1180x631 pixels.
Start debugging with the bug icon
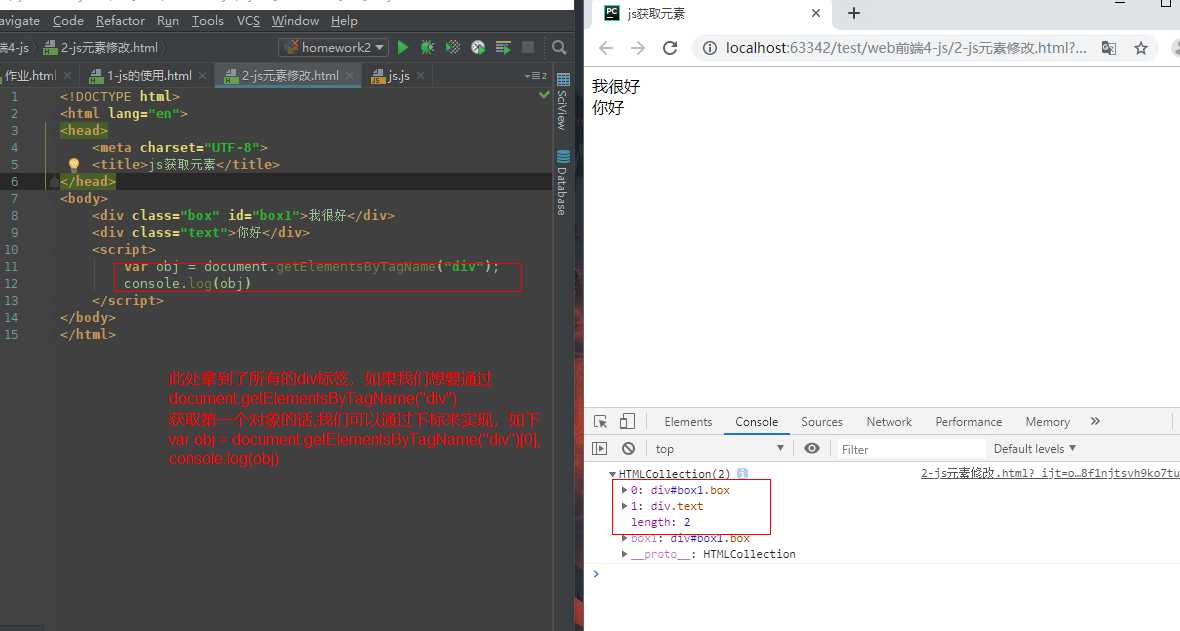tap(427, 47)
